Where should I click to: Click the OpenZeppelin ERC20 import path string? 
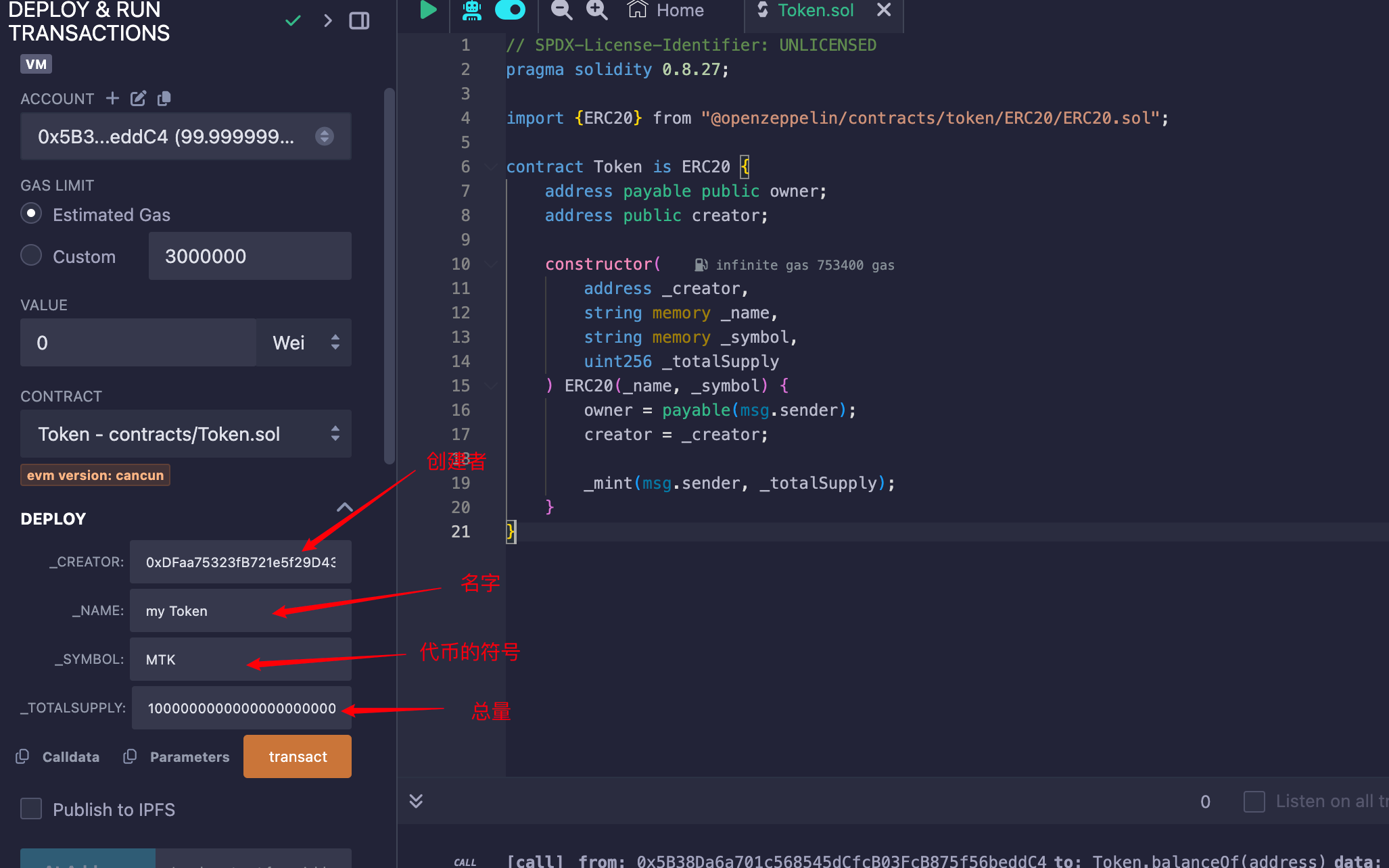[x=931, y=118]
